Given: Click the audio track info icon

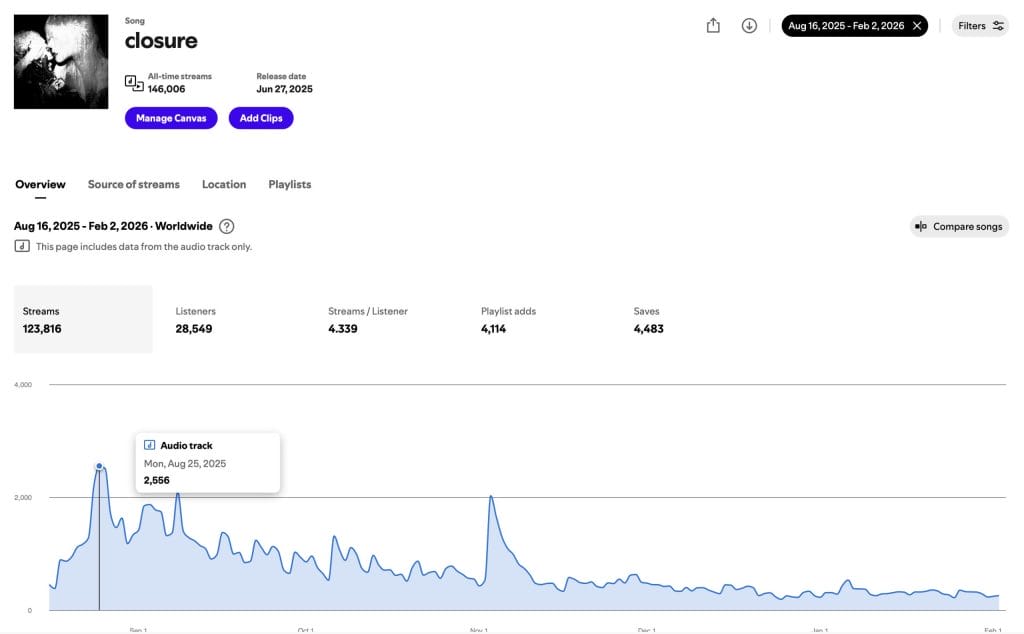Looking at the screenshot, I should (x=21, y=246).
